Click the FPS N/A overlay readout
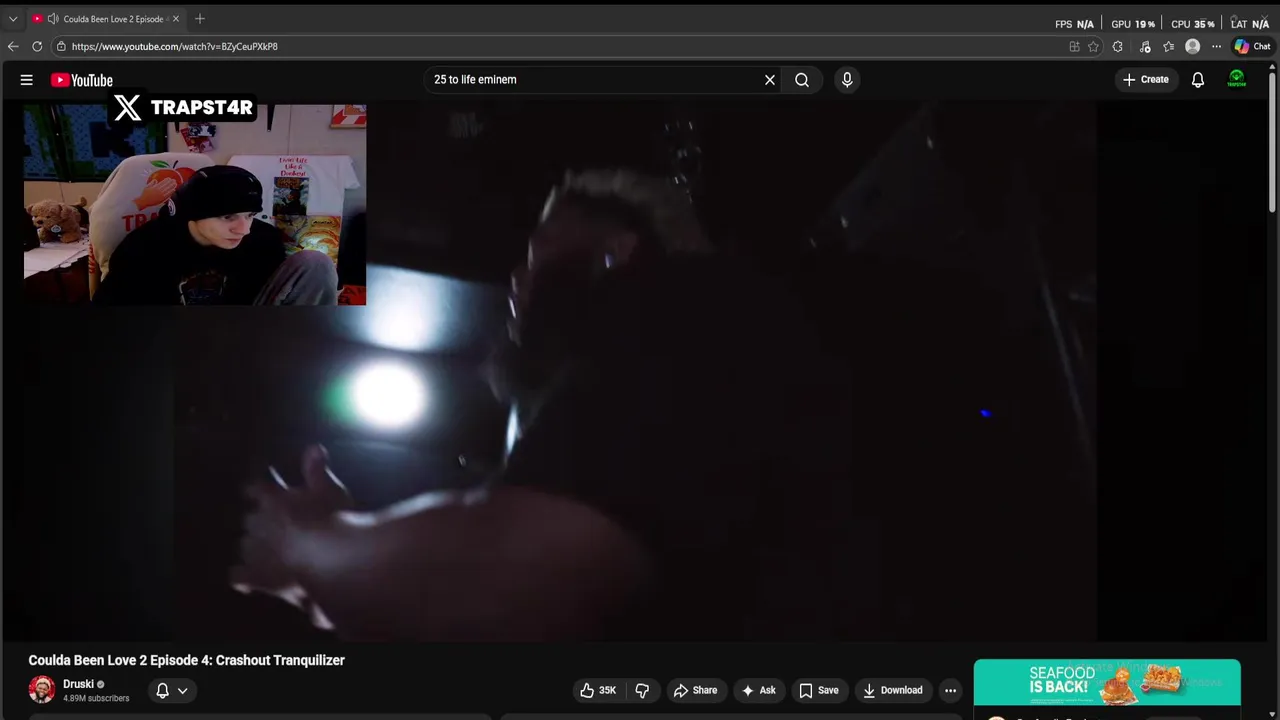 point(1074,24)
